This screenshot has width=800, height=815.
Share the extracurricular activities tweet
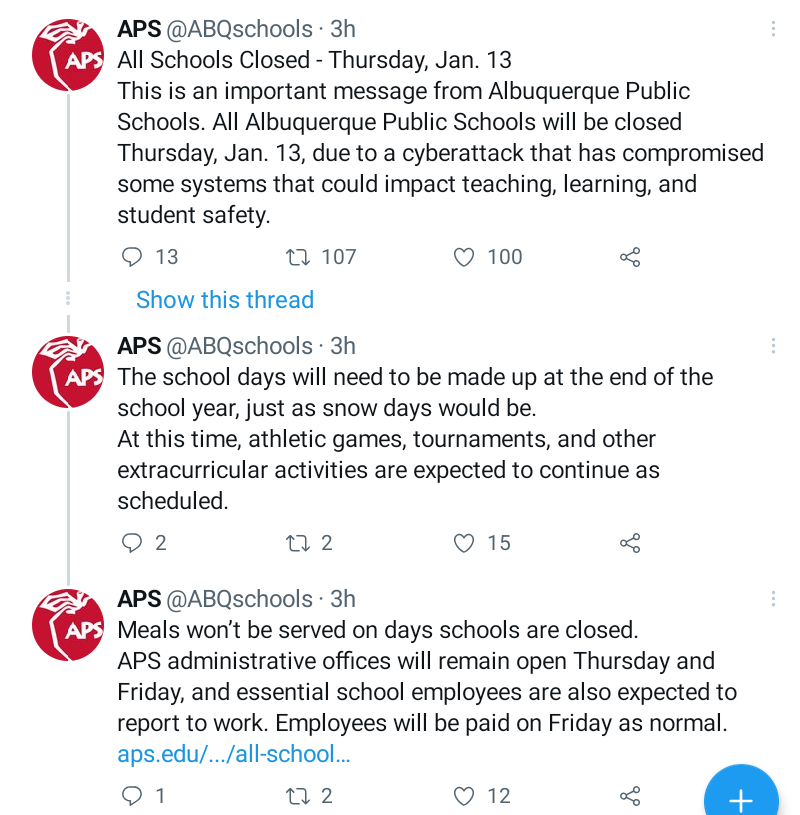click(x=630, y=543)
